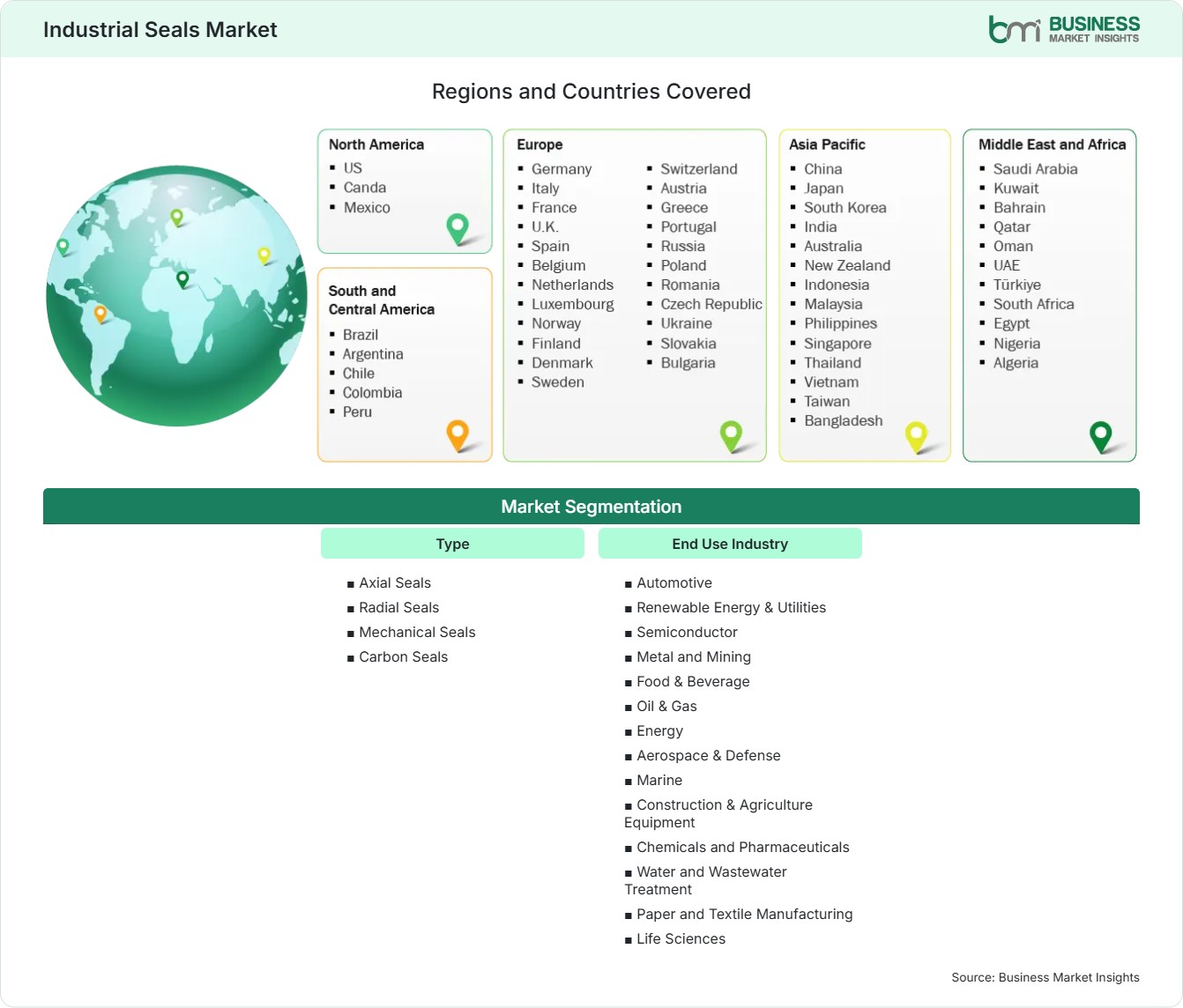1183x1008 pixels.
Task: Click the Business Market Insights logo
Action: (x=1064, y=29)
